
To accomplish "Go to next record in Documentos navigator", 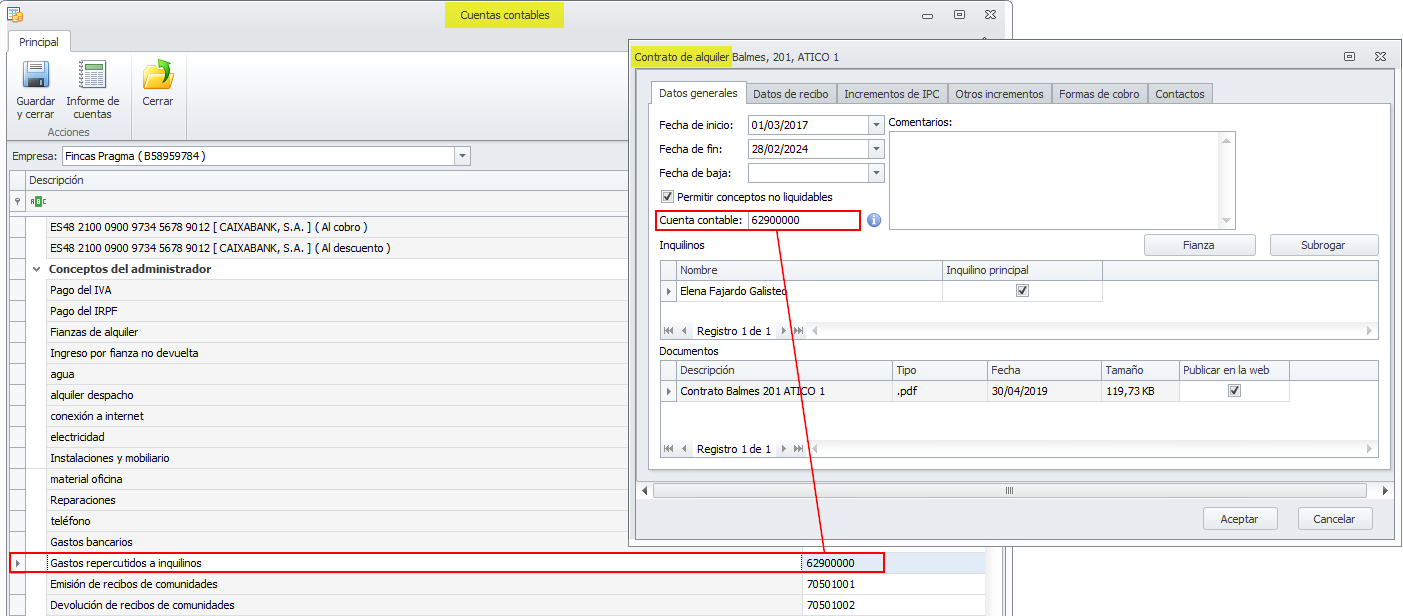I will 784,449.
